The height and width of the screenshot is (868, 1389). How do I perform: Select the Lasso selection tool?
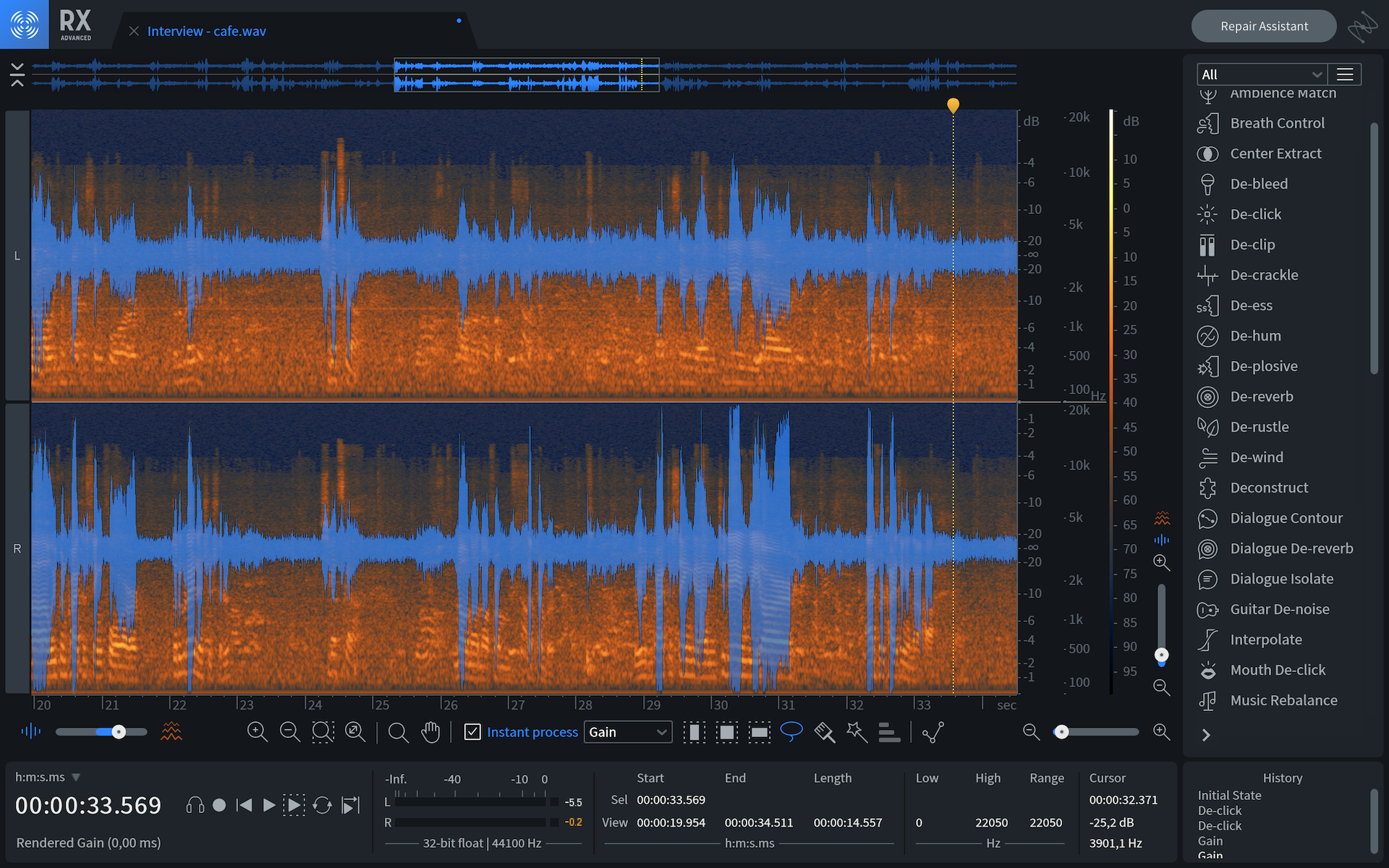tap(791, 732)
